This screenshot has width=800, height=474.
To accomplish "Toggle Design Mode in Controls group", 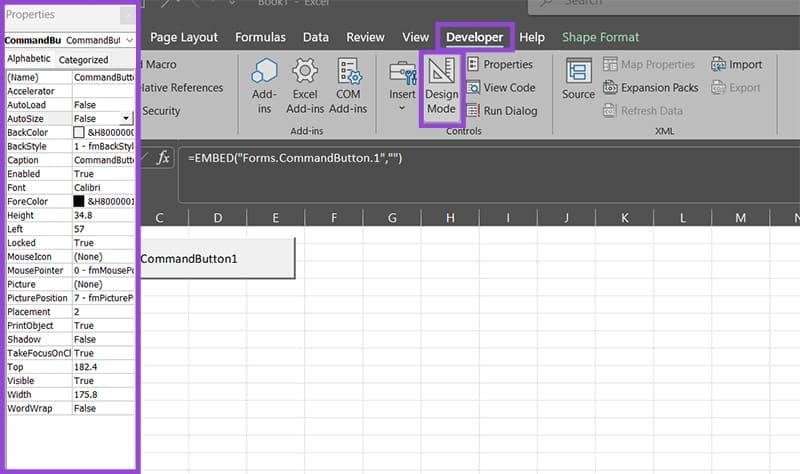I will click(x=441, y=87).
